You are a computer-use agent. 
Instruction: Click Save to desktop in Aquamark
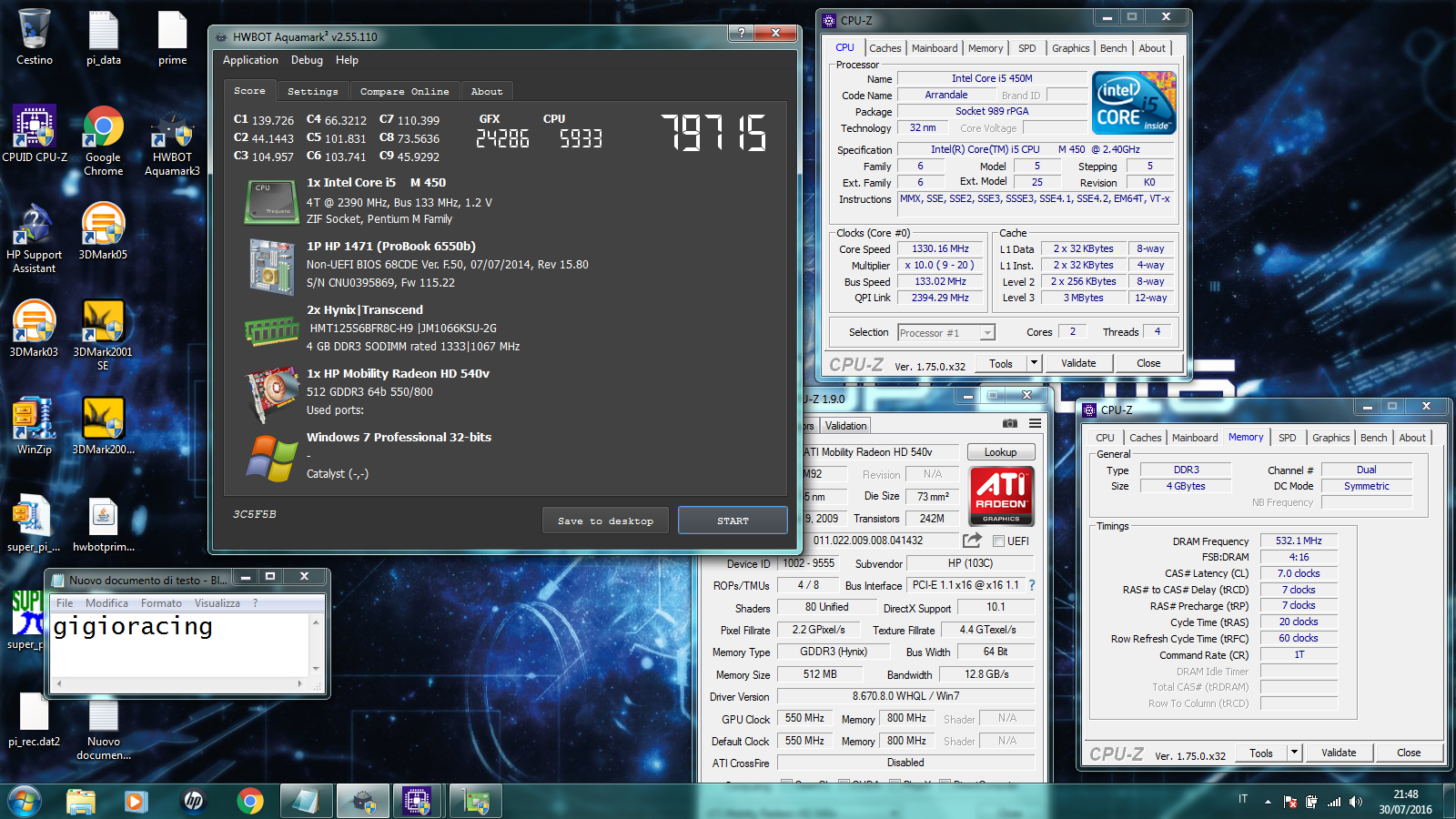(605, 521)
